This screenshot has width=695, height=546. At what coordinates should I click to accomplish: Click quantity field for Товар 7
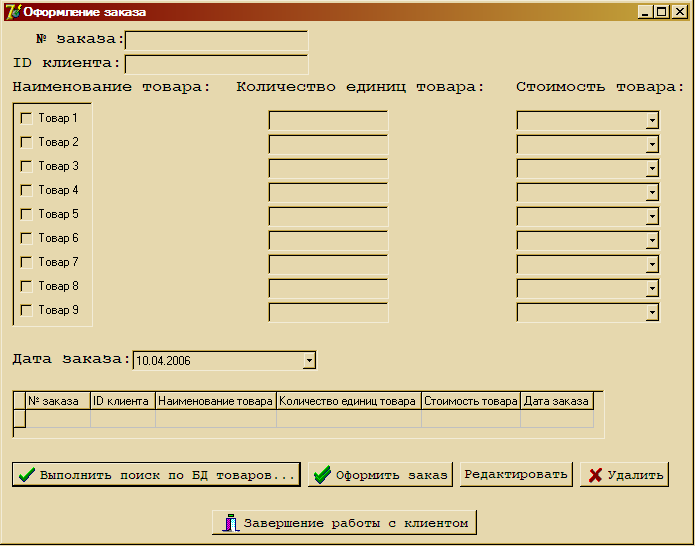tap(328, 264)
